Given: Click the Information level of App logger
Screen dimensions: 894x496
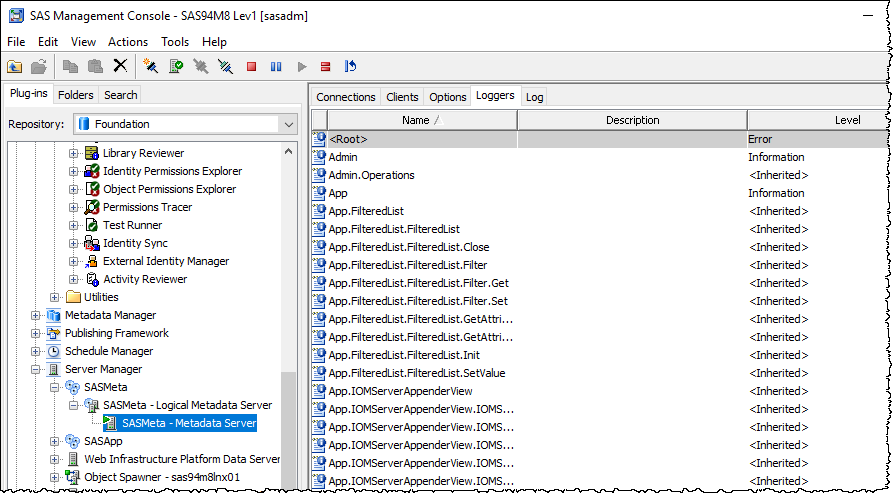Looking at the screenshot, I should pos(776,193).
